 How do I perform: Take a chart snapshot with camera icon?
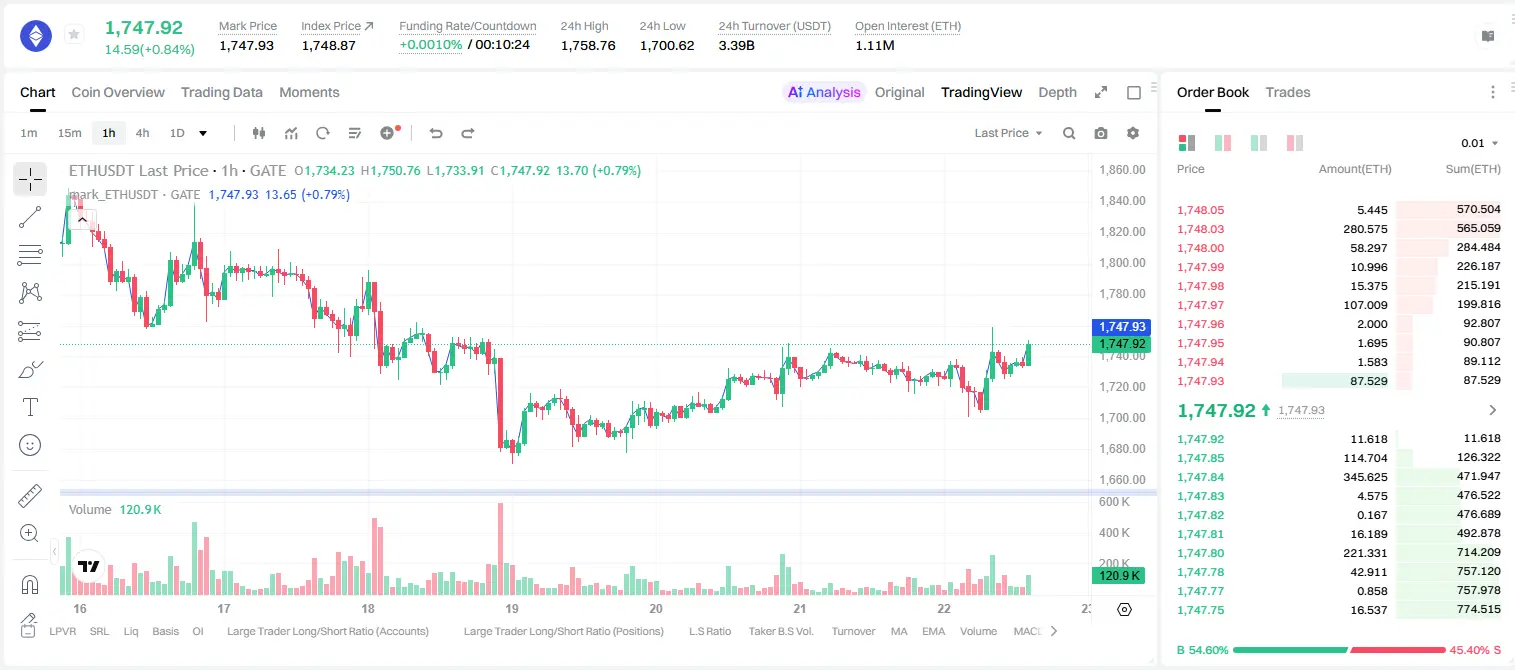click(x=1101, y=133)
